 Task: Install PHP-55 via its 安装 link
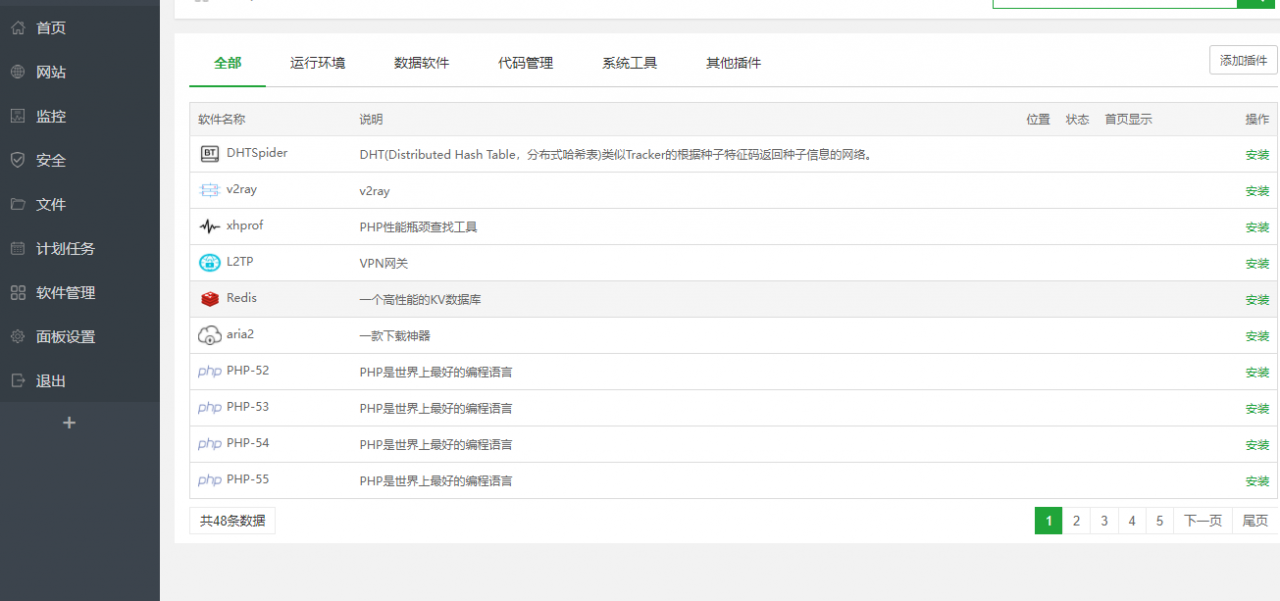[1257, 481]
